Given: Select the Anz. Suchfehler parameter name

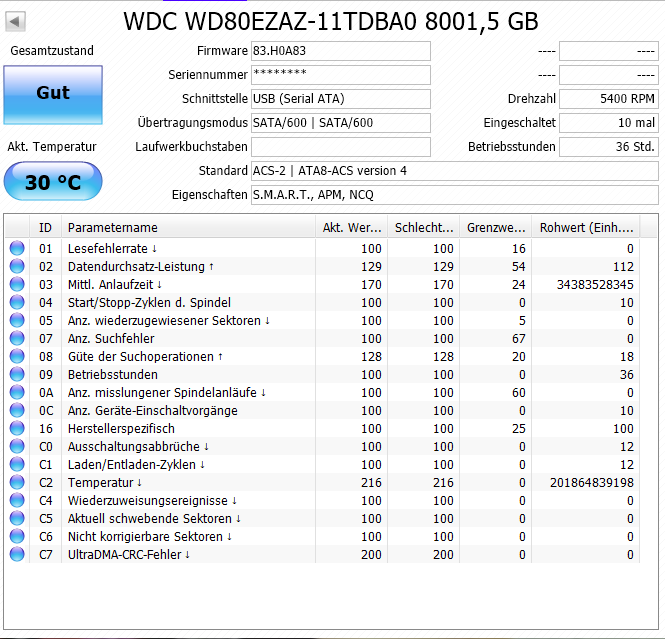Looking at the screenshot, I should (x=111, y=339).
